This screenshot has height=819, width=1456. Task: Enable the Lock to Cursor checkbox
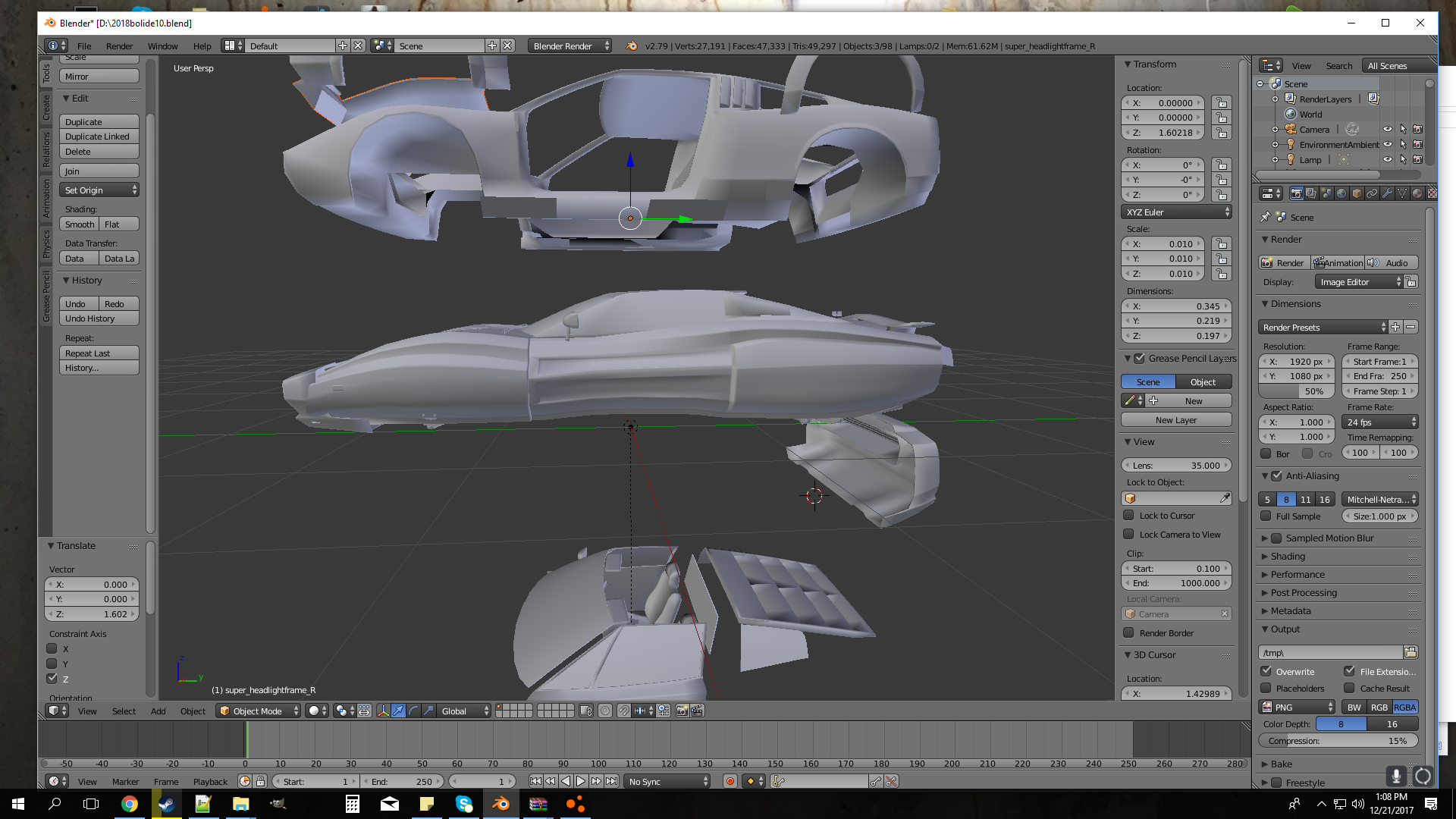[1128, 516]
